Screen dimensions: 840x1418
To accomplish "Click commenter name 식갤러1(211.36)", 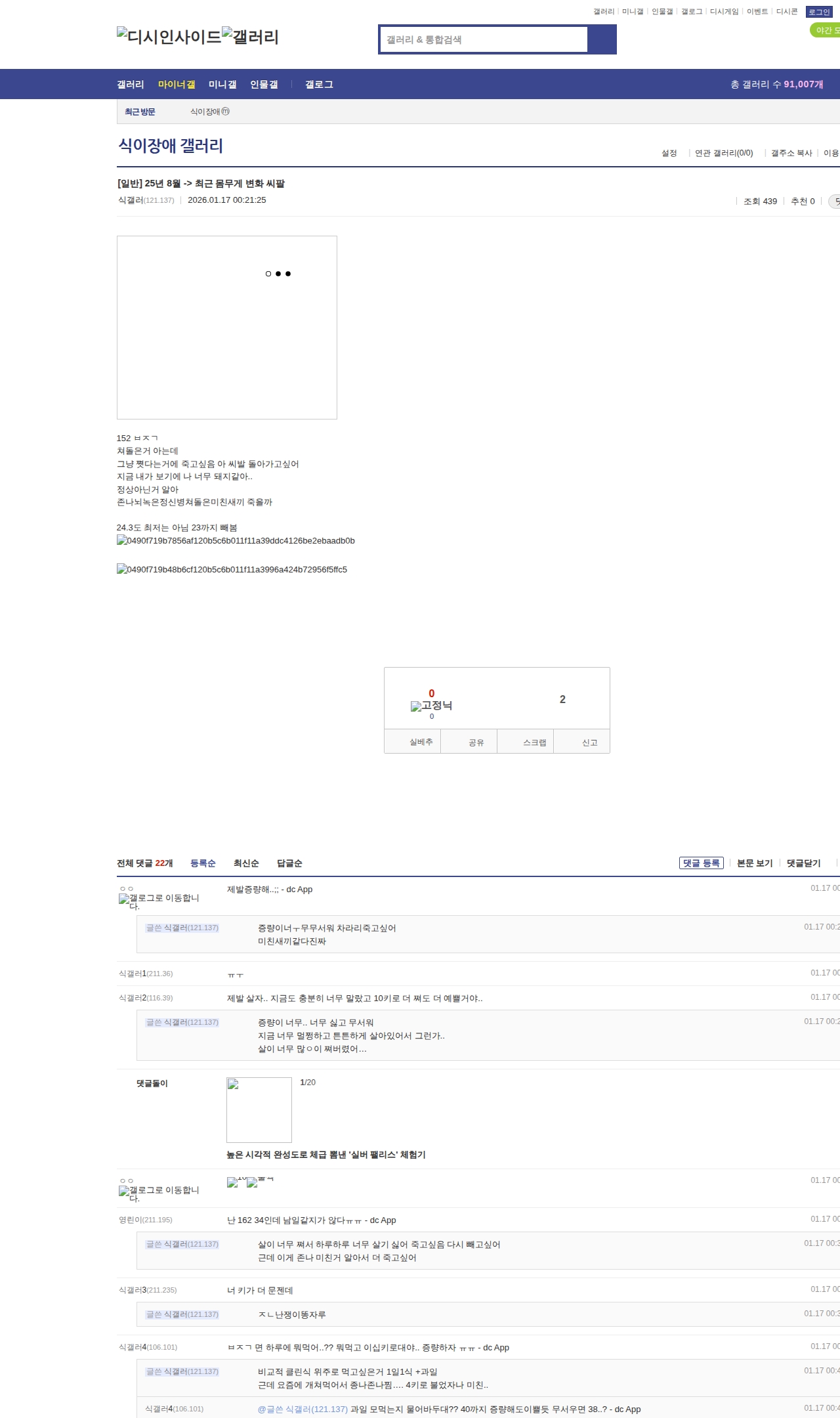I will 146,974.
